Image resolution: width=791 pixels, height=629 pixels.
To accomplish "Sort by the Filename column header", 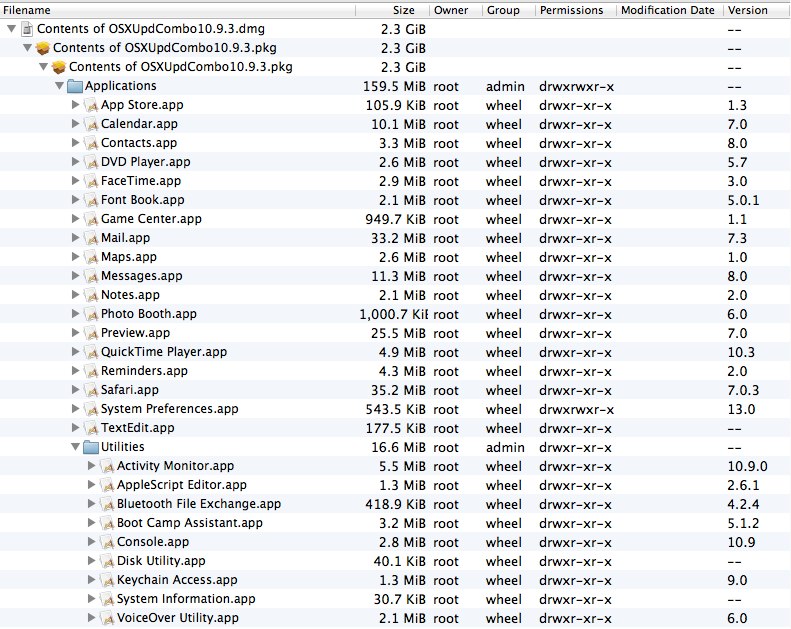I will [178, 10].
